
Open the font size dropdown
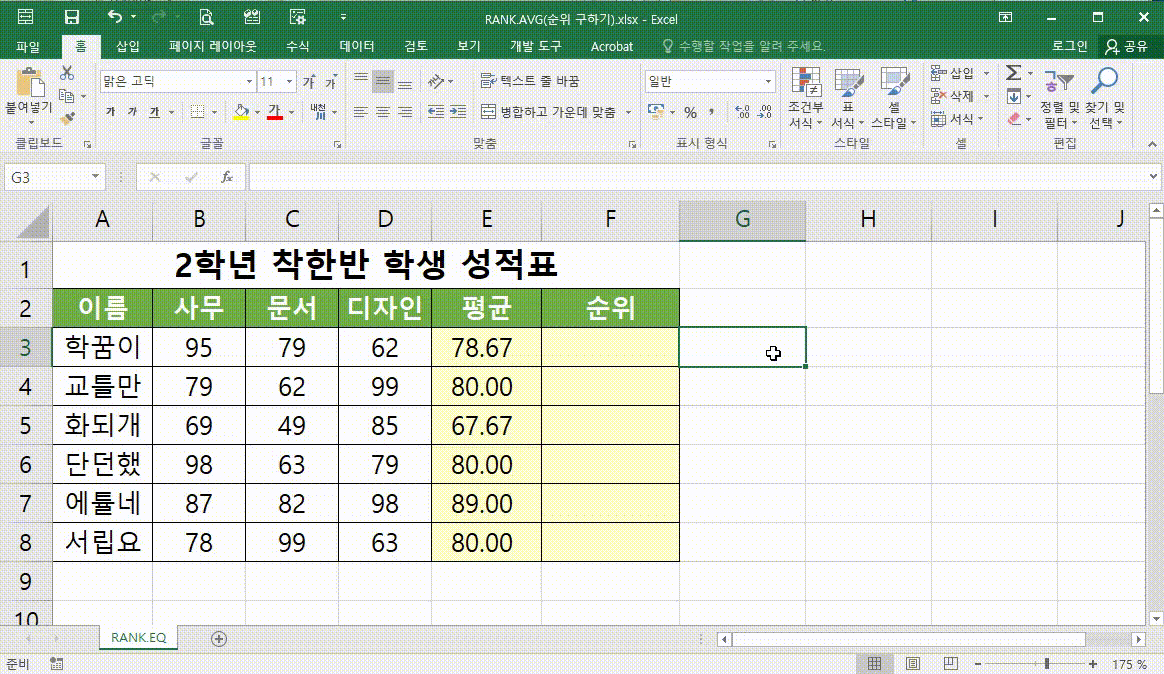point(290,80)
